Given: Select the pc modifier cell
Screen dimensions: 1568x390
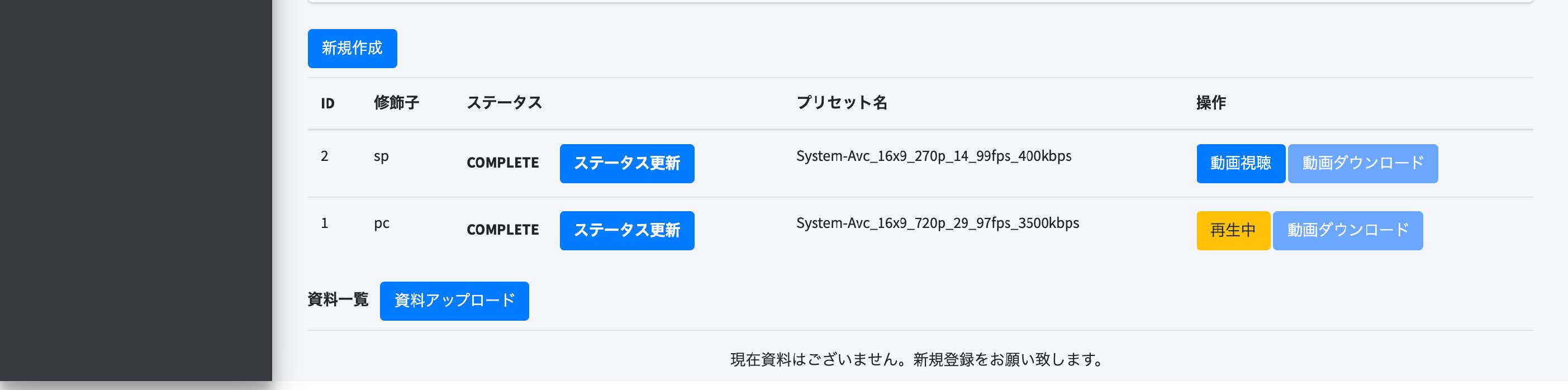Looking at the screenshot, I should pos(382,223).
